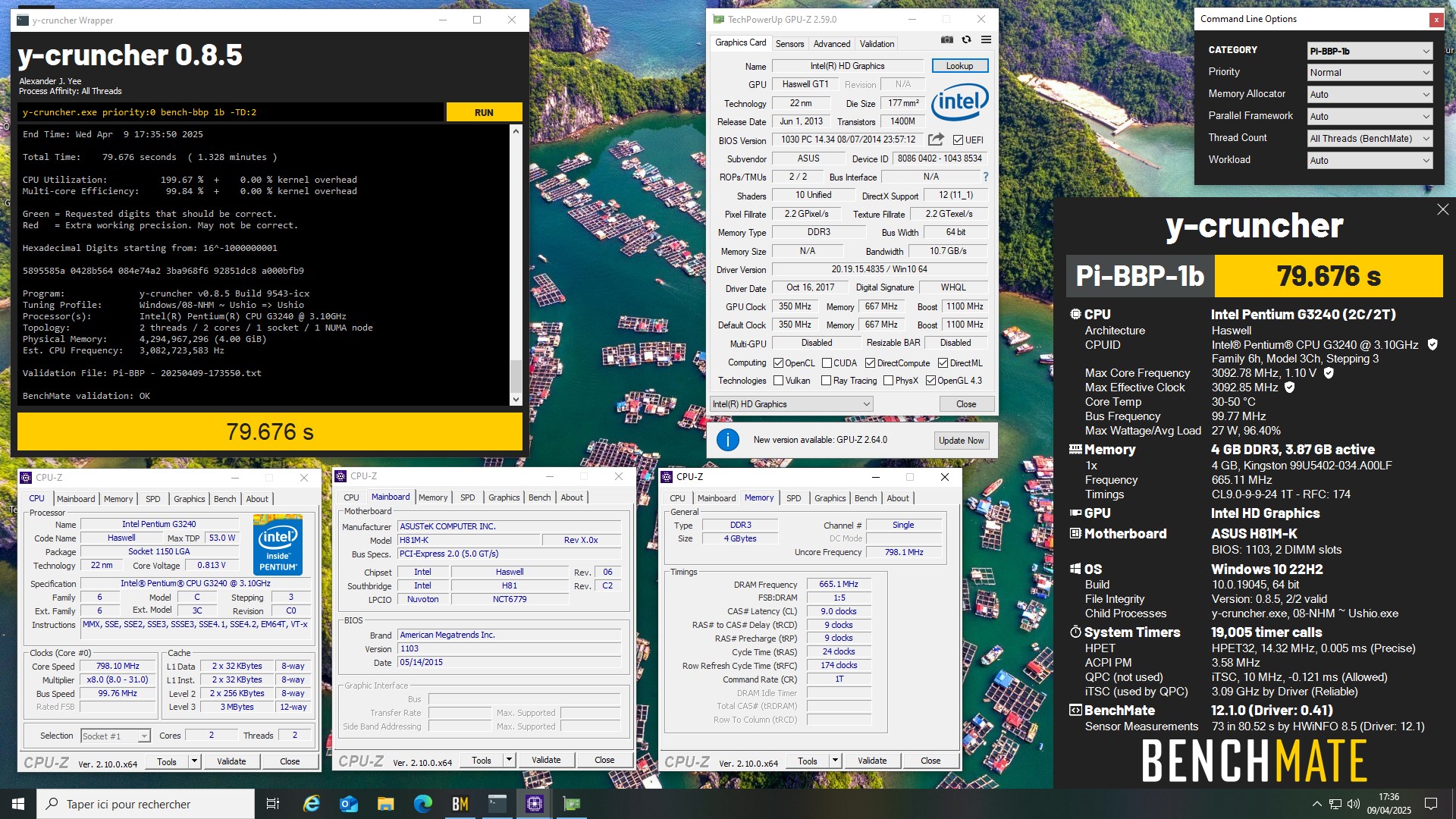Image resolution: width=1456 pixels, height=819 pixels.
Task: Switch to the Validation tab in GPU-Z
Action: coord(877,44)
